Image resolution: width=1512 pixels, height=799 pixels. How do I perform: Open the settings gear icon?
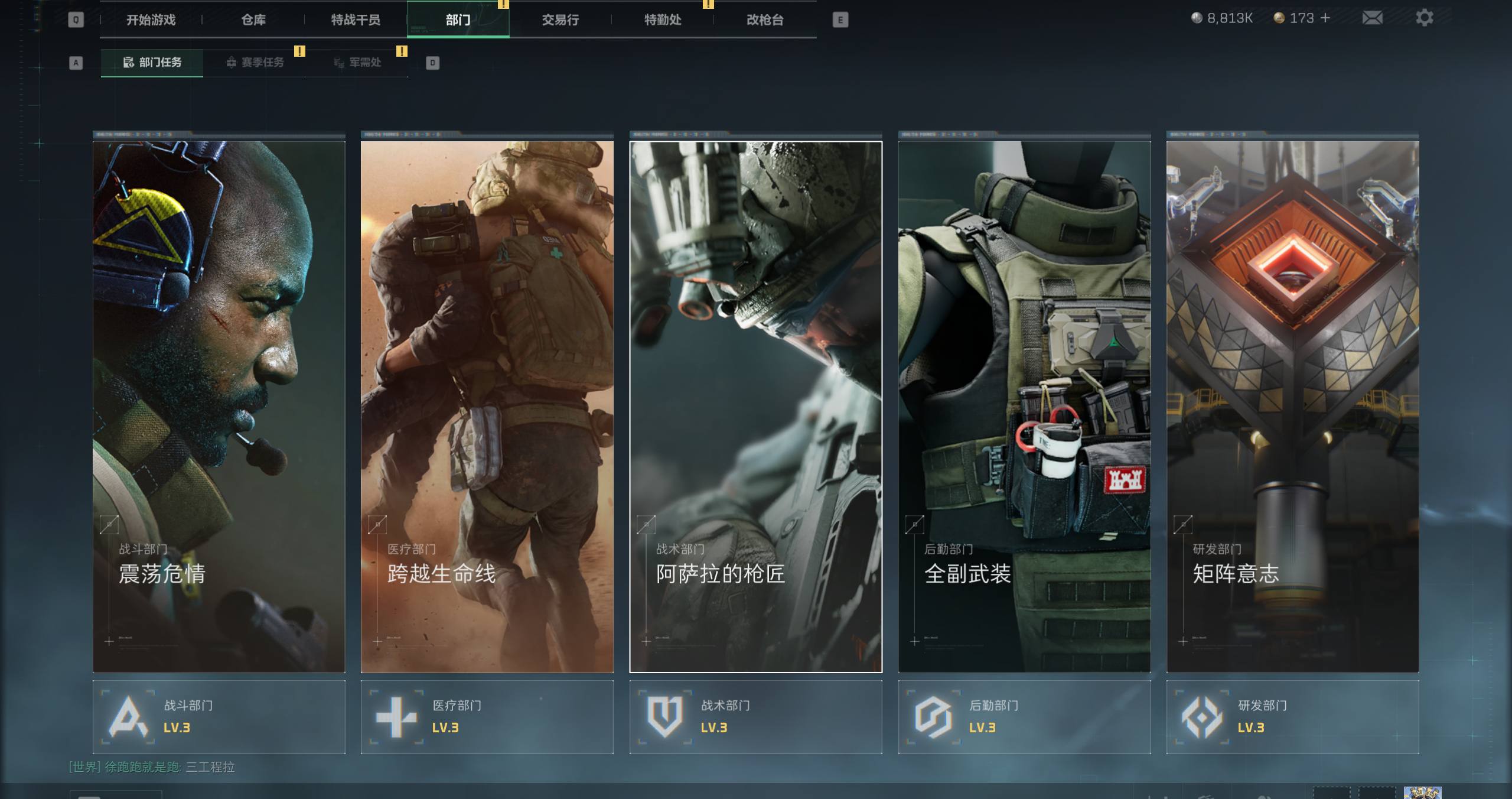(1425, 18)
